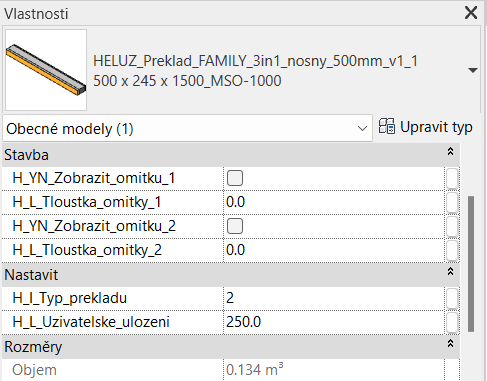
Task: Enable the H_YN_Zobrazit_omitku_2 checkbox
Action: pyautogui.click(x=235, y=226)
